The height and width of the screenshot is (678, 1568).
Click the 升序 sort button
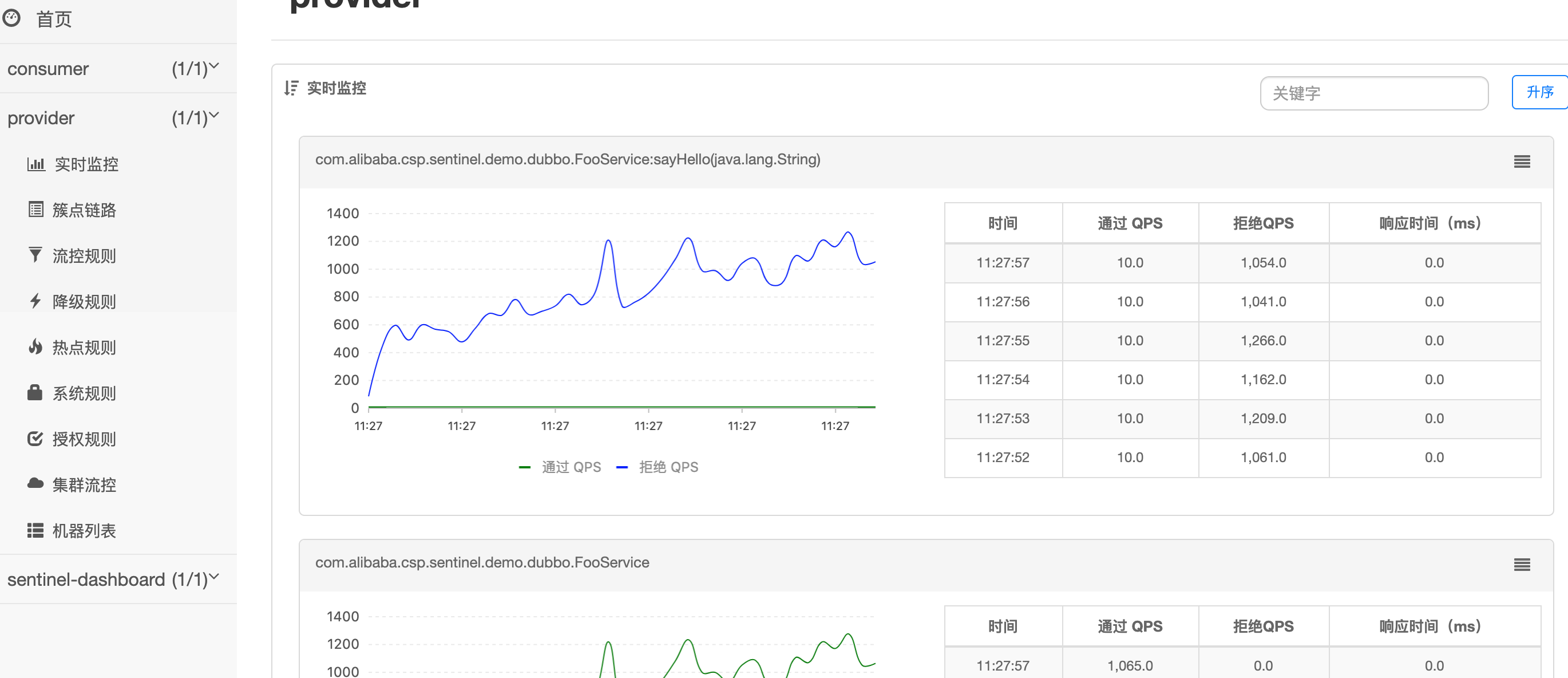point(1539,92)
